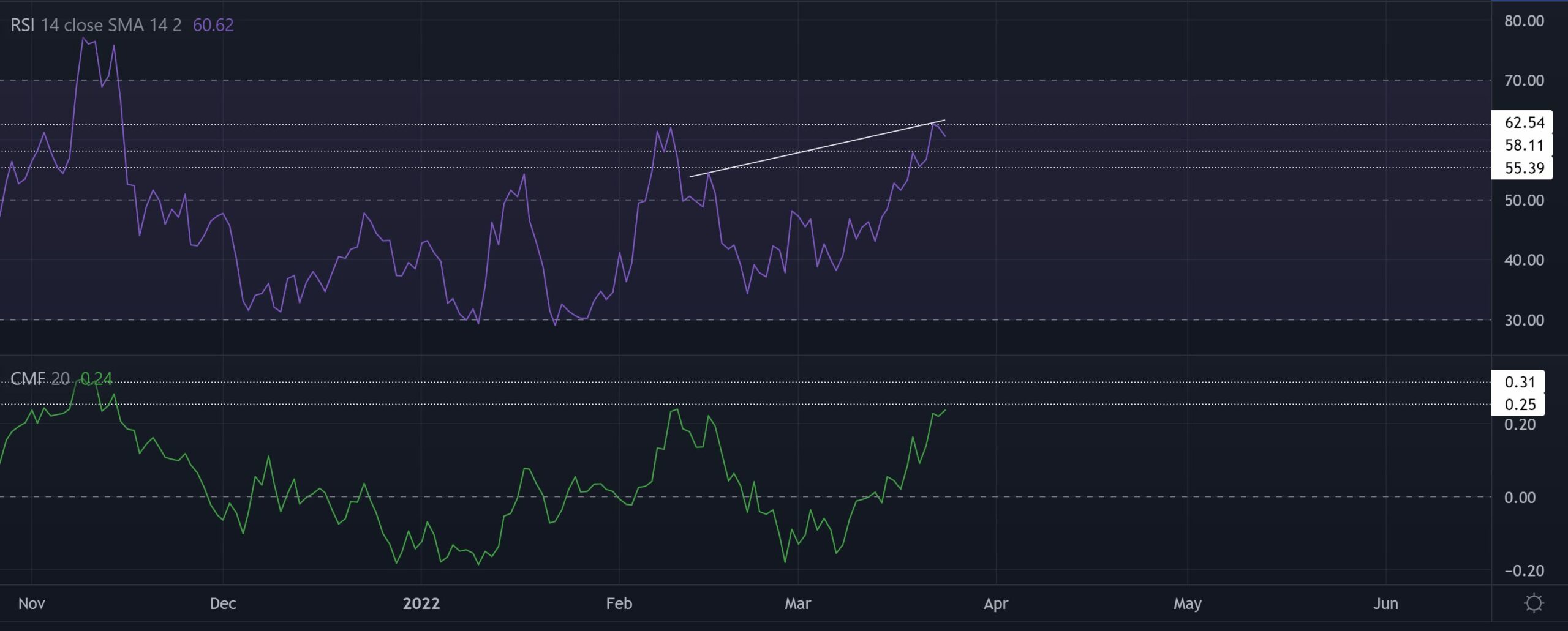Image resolution: width=1568 pixels, height=631 pixels.
Task: Select the 62.54 RSI price label
Action: tap(1525, 122)
